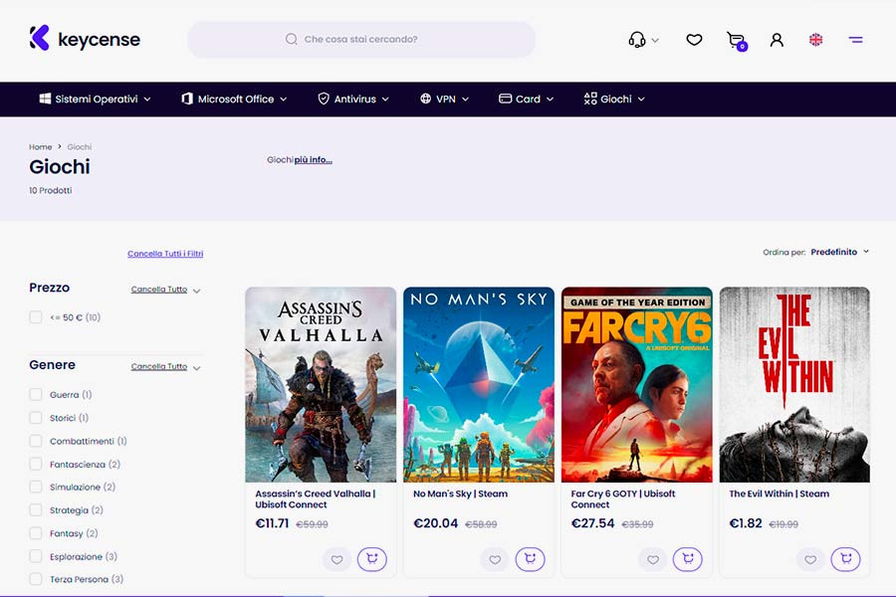Screen dimensions: 896x597
Task: Collapse the Genere filter section chevron
Action: (197, 368)
